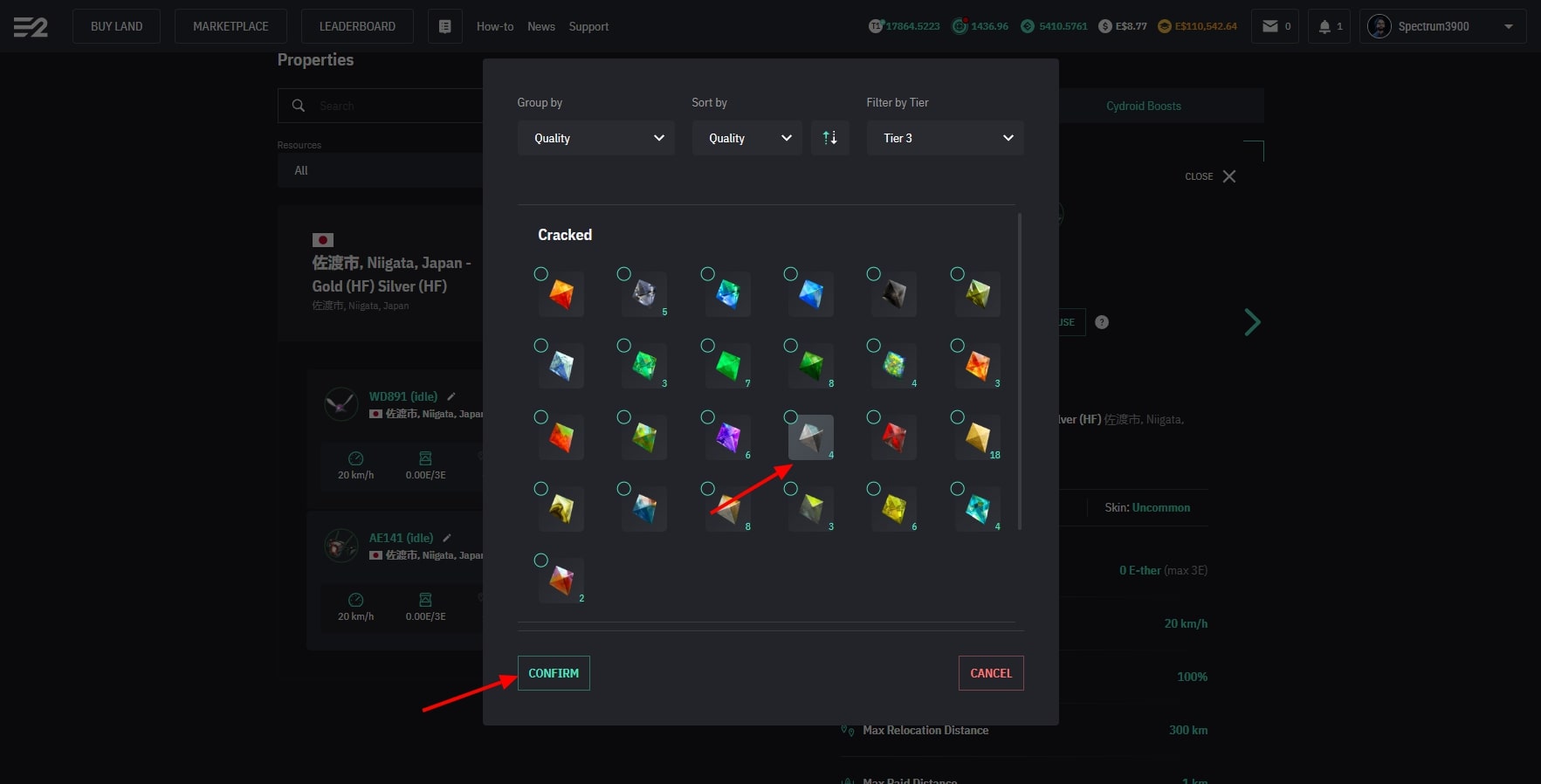Click the 17864.5223 T1 essence balance
This screenshot has height=784, width=1541.
point(905,26)
